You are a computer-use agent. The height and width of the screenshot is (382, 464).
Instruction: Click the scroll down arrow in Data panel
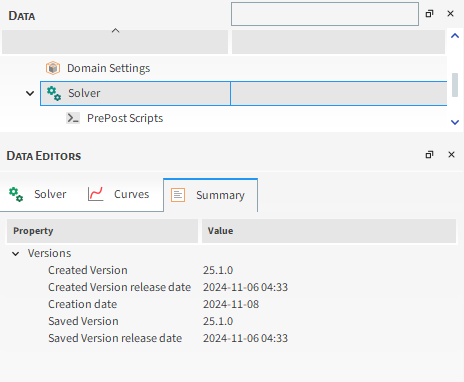click(455, 122)
